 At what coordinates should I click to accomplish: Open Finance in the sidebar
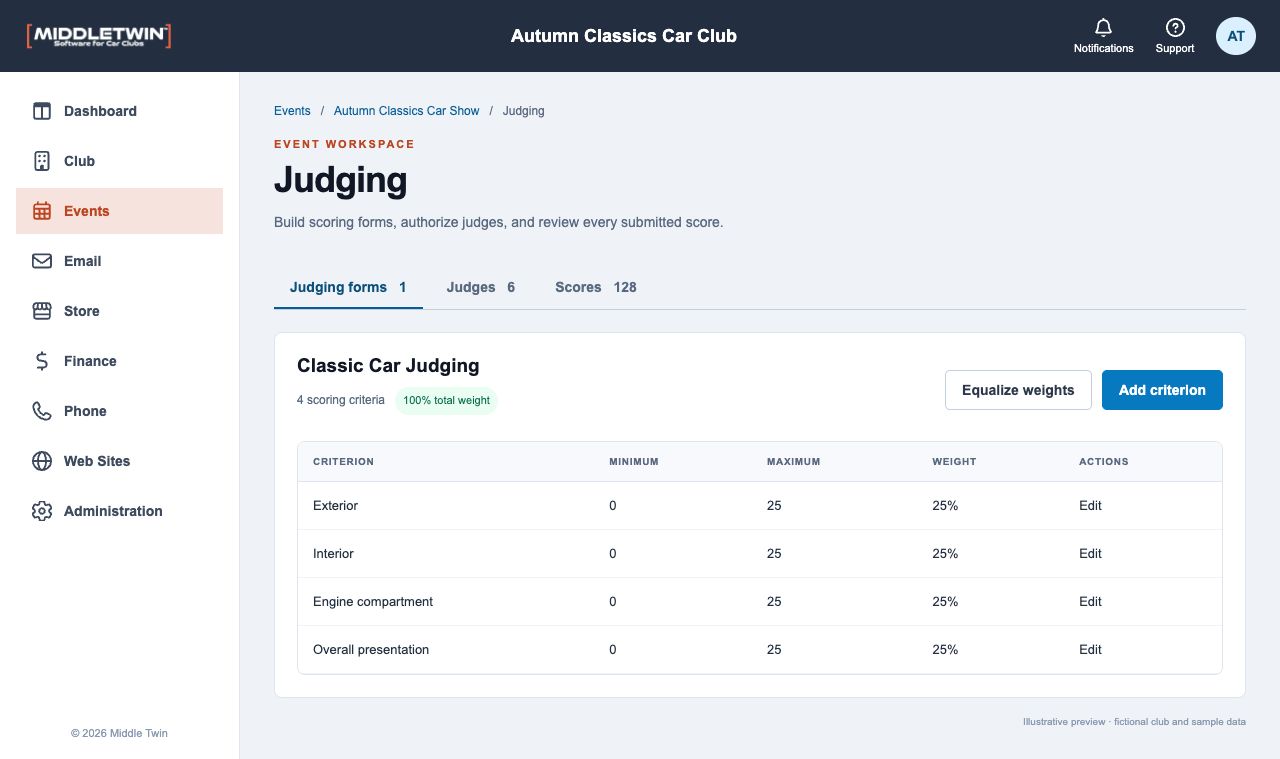(119, 361)
